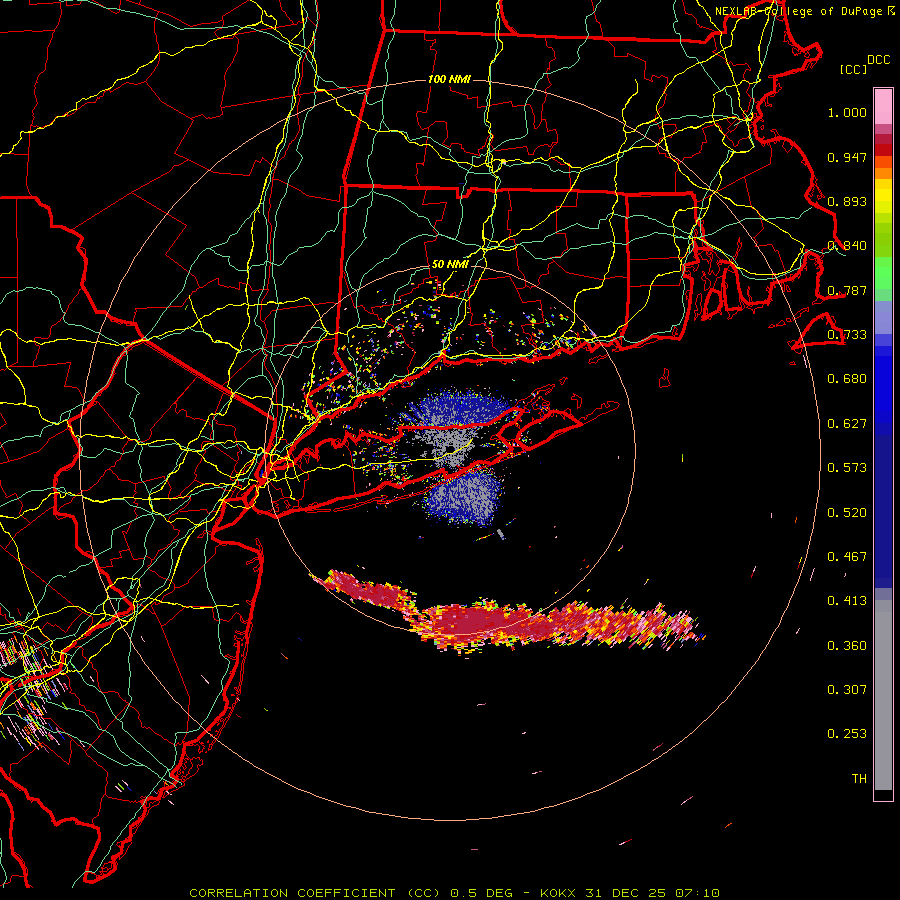
Task: Click the 0.307 legend value
Action: point(847,690)
